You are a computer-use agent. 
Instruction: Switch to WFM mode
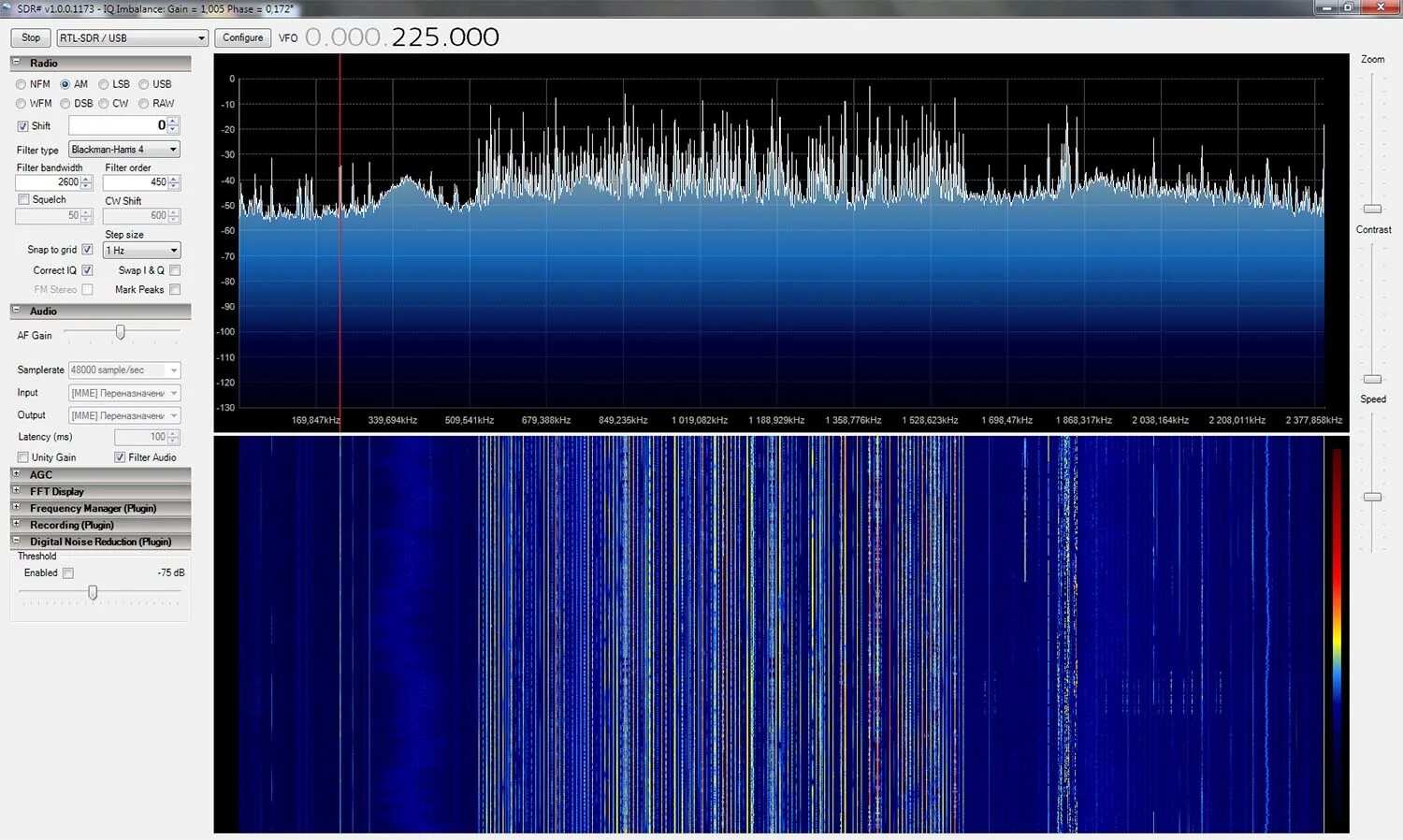[x=22, y=103]
